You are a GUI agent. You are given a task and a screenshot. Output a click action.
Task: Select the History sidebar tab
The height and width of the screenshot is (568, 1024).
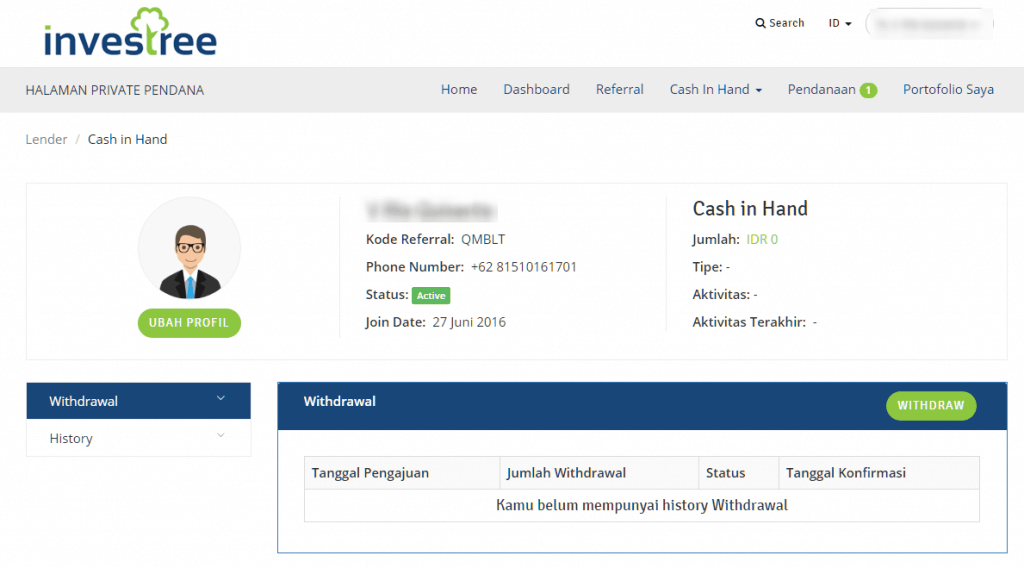pos(138,438)
